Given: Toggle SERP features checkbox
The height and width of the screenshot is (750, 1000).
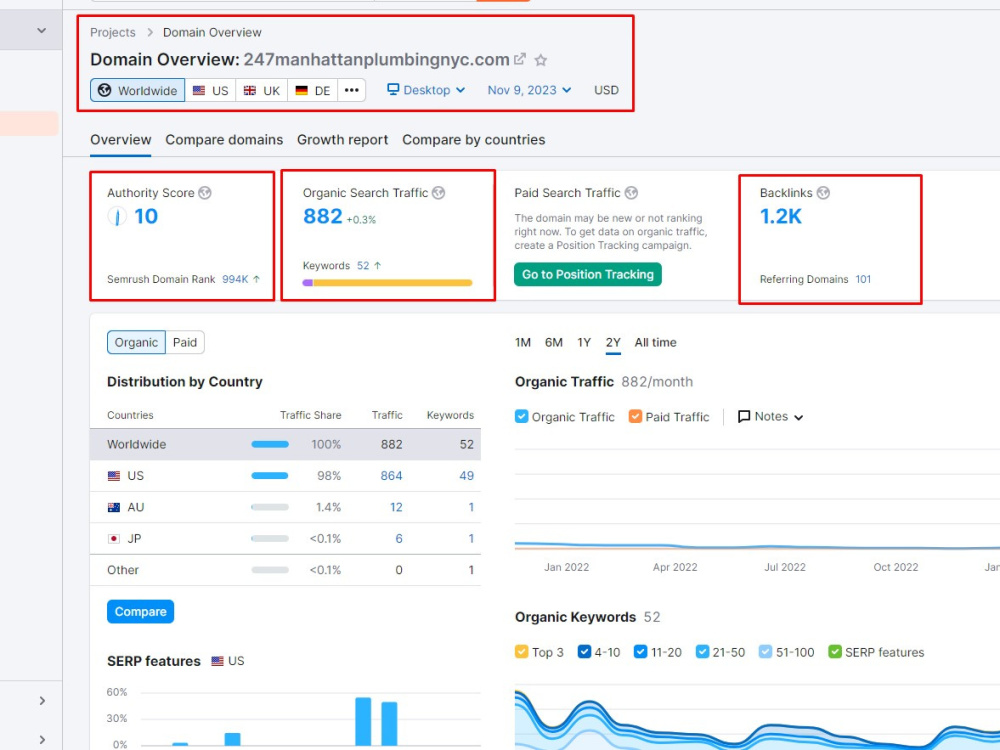Looking at the screenshot, I should tap(835, 652).
